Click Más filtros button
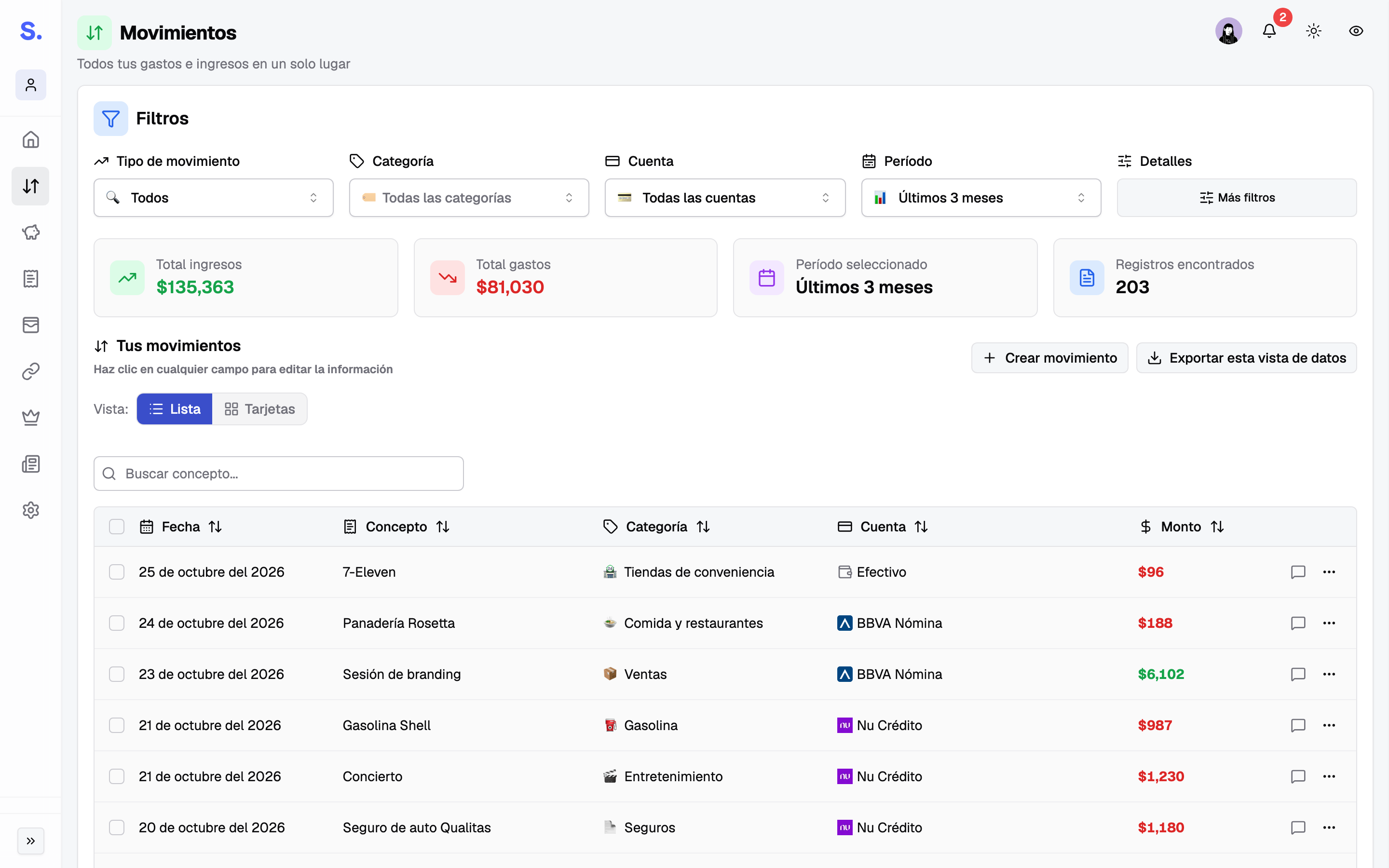Viewport: 1389px width, 868px height. [1237, 198]
